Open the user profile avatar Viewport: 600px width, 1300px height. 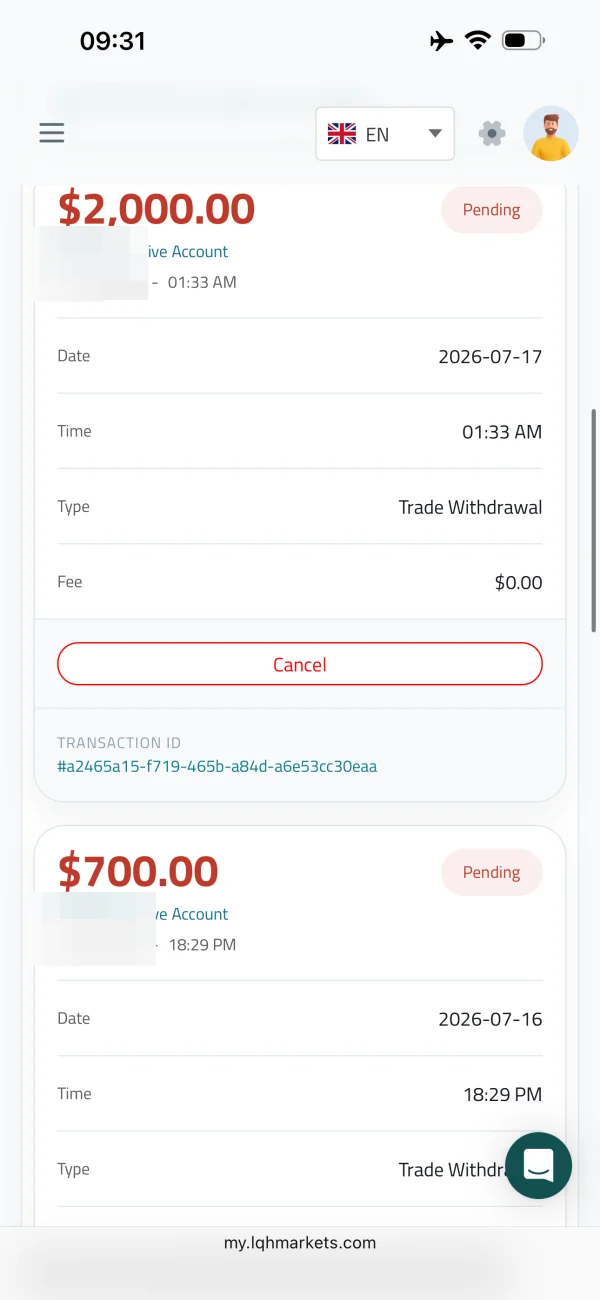coord(551,134)
